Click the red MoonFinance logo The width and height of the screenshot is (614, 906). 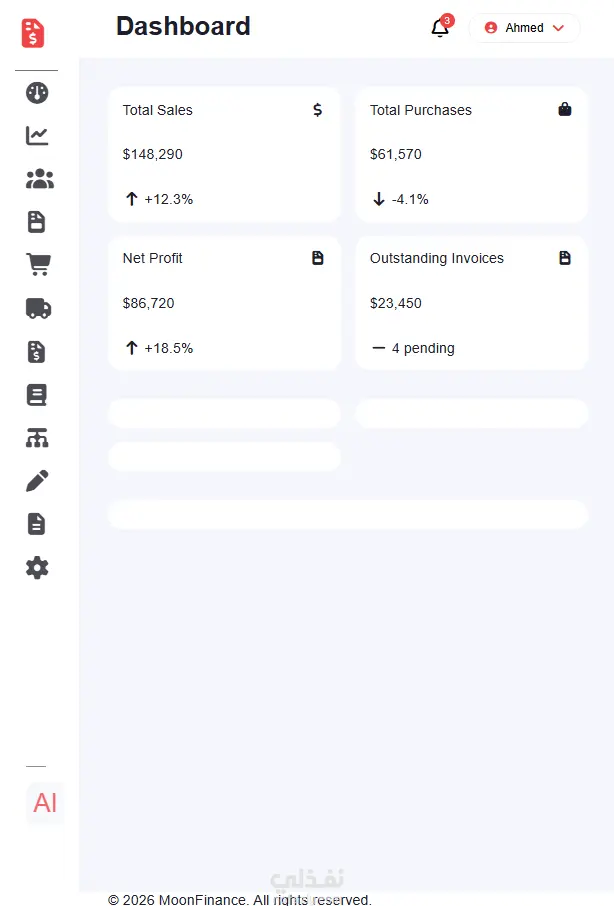(33, 33)
